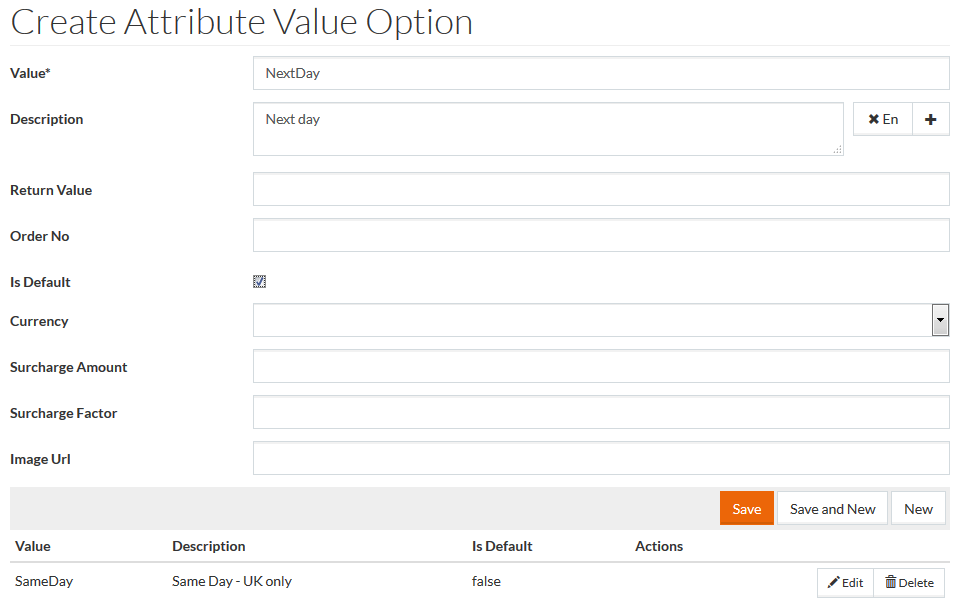Image resolution: width=957 pixels, height=604 pixels.
Task: Select the Return Value input field
Action: pos(600,190)
